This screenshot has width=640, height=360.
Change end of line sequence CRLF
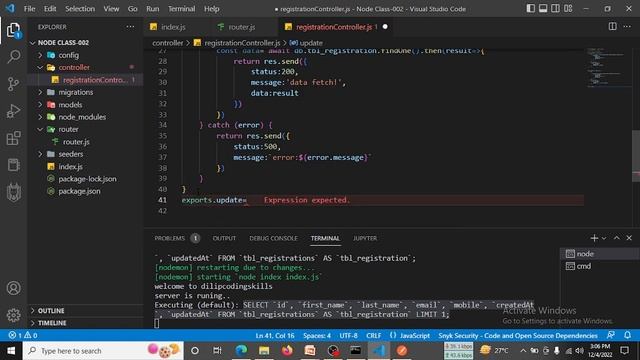click(x=373, y=336)
